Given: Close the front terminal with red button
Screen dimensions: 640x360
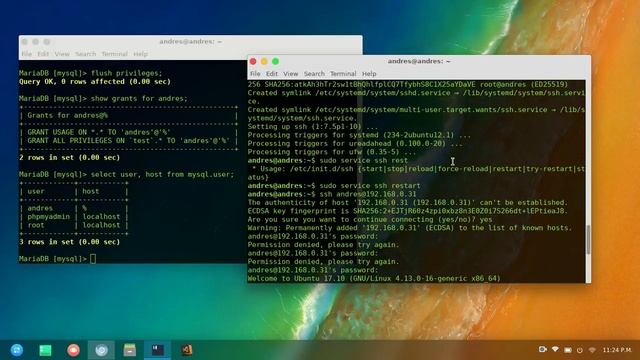Looking at the screenshot, I should click(x=253, y=61).
